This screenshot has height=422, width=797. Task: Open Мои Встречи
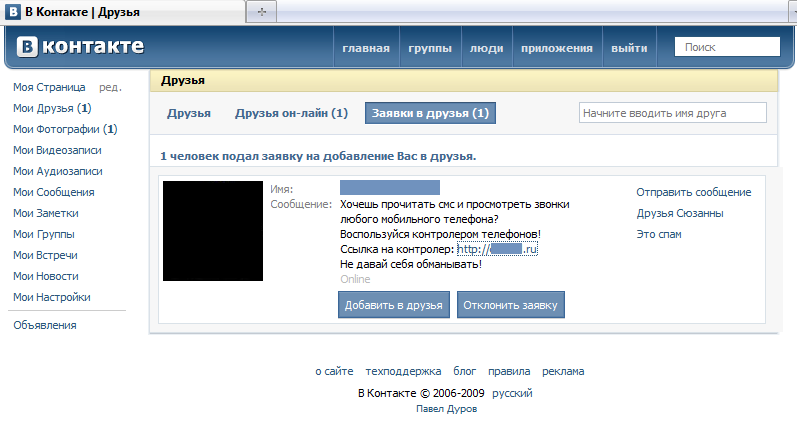[x=45, y=255]
